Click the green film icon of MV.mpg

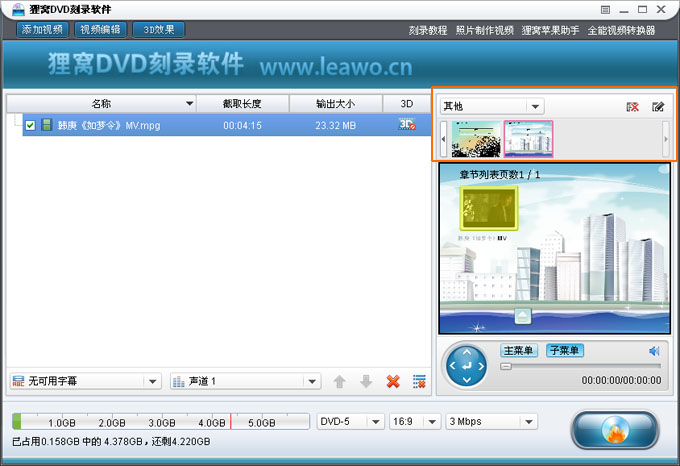(x=46, y=125)
